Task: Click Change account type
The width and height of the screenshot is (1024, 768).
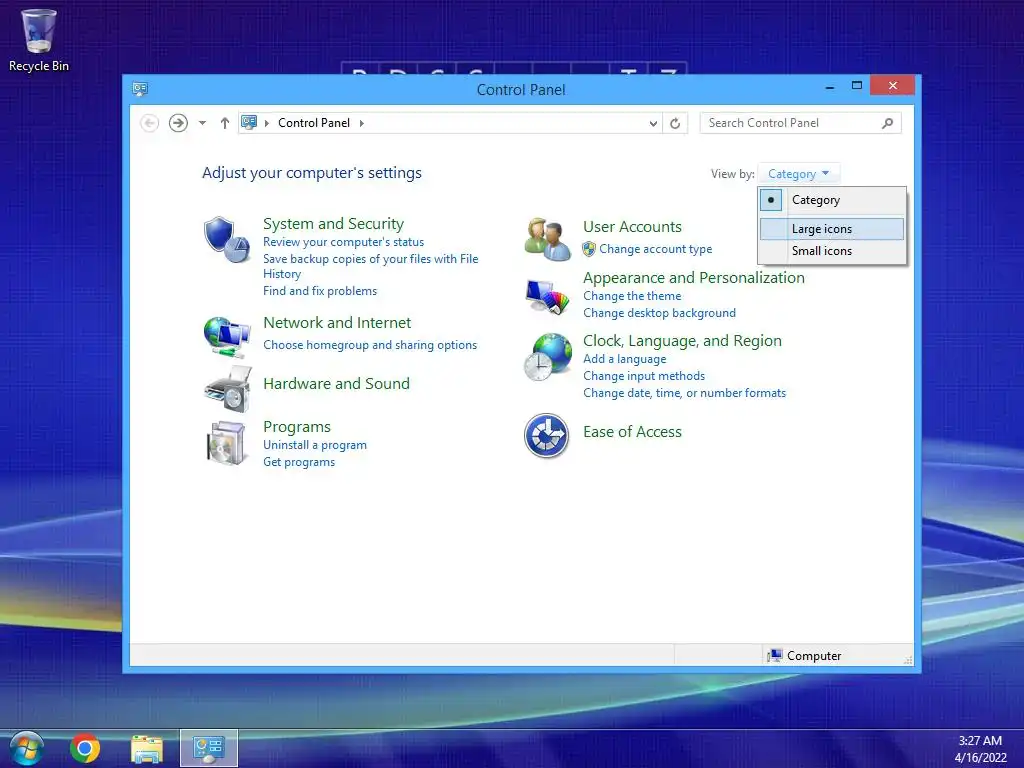Action: click(x=656, y=249)
